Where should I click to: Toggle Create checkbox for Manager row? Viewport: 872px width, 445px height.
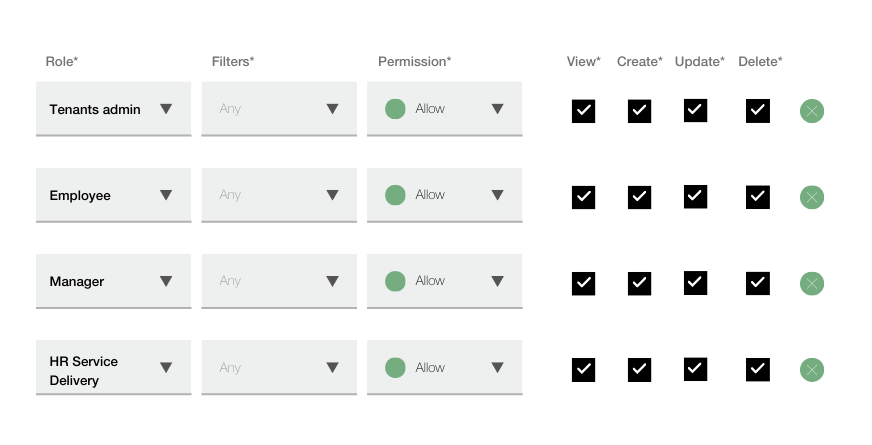pos(640,283)
